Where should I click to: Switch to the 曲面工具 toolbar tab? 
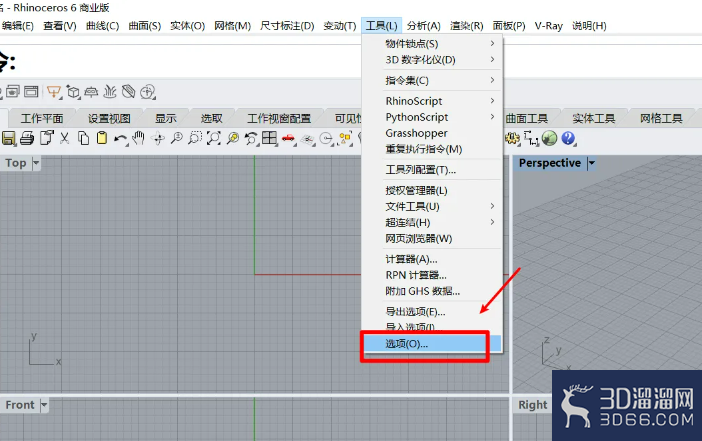(527, 119)
